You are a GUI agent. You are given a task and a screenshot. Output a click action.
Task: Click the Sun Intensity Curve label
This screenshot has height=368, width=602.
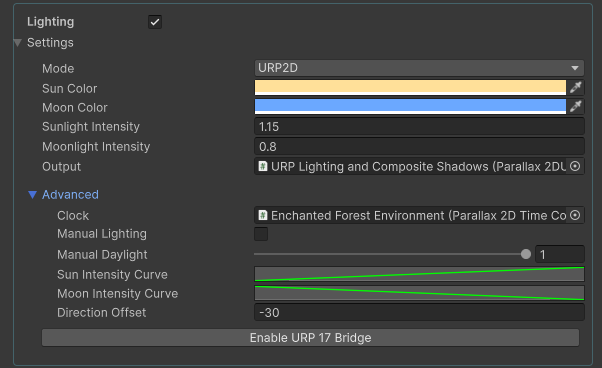tap(112, 275)
